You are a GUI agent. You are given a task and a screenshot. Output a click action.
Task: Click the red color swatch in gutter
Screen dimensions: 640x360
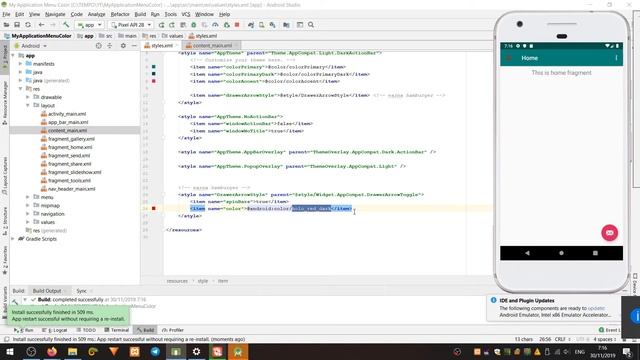154,209
